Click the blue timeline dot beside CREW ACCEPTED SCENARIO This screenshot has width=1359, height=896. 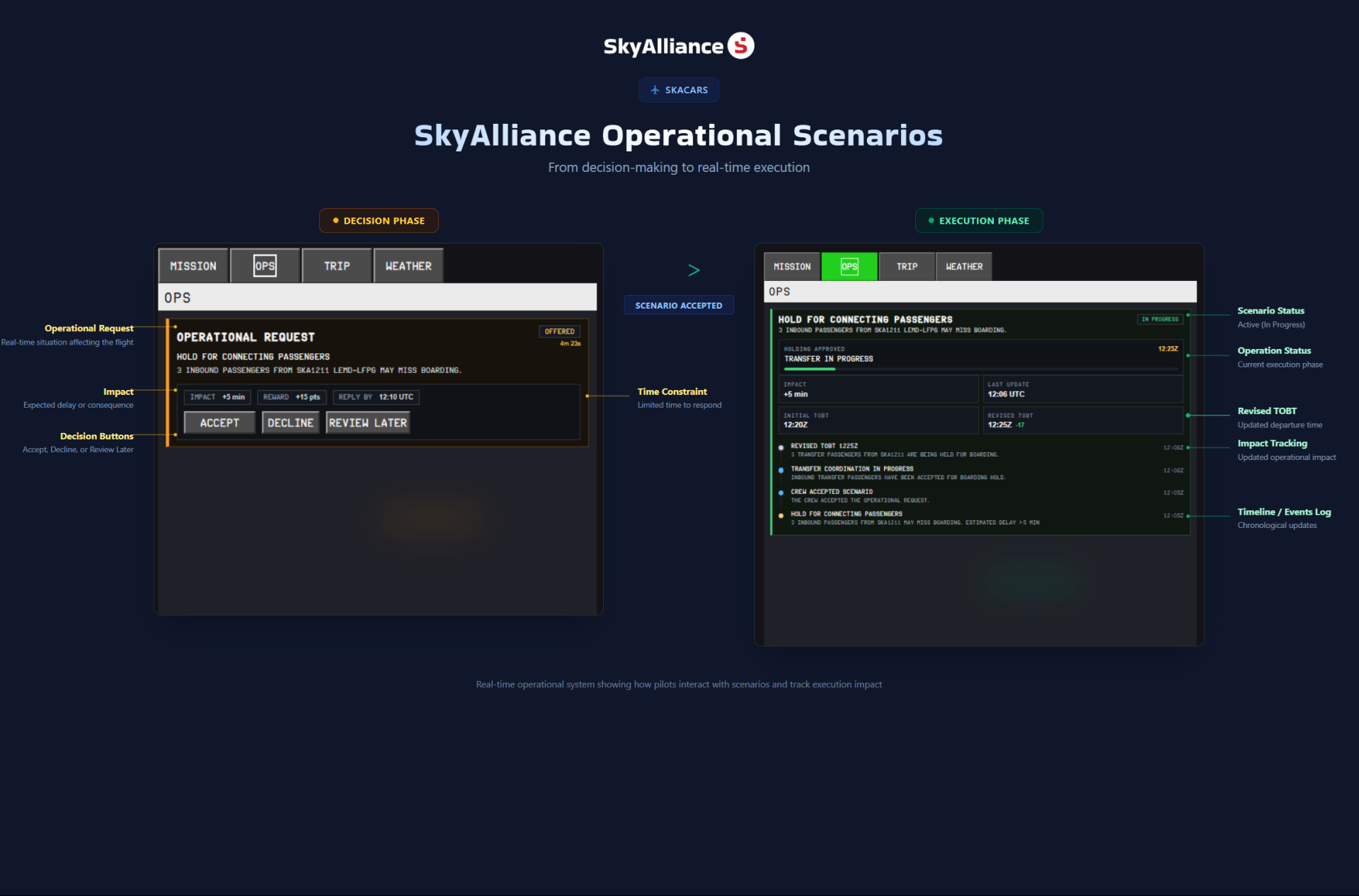(781, 492)
